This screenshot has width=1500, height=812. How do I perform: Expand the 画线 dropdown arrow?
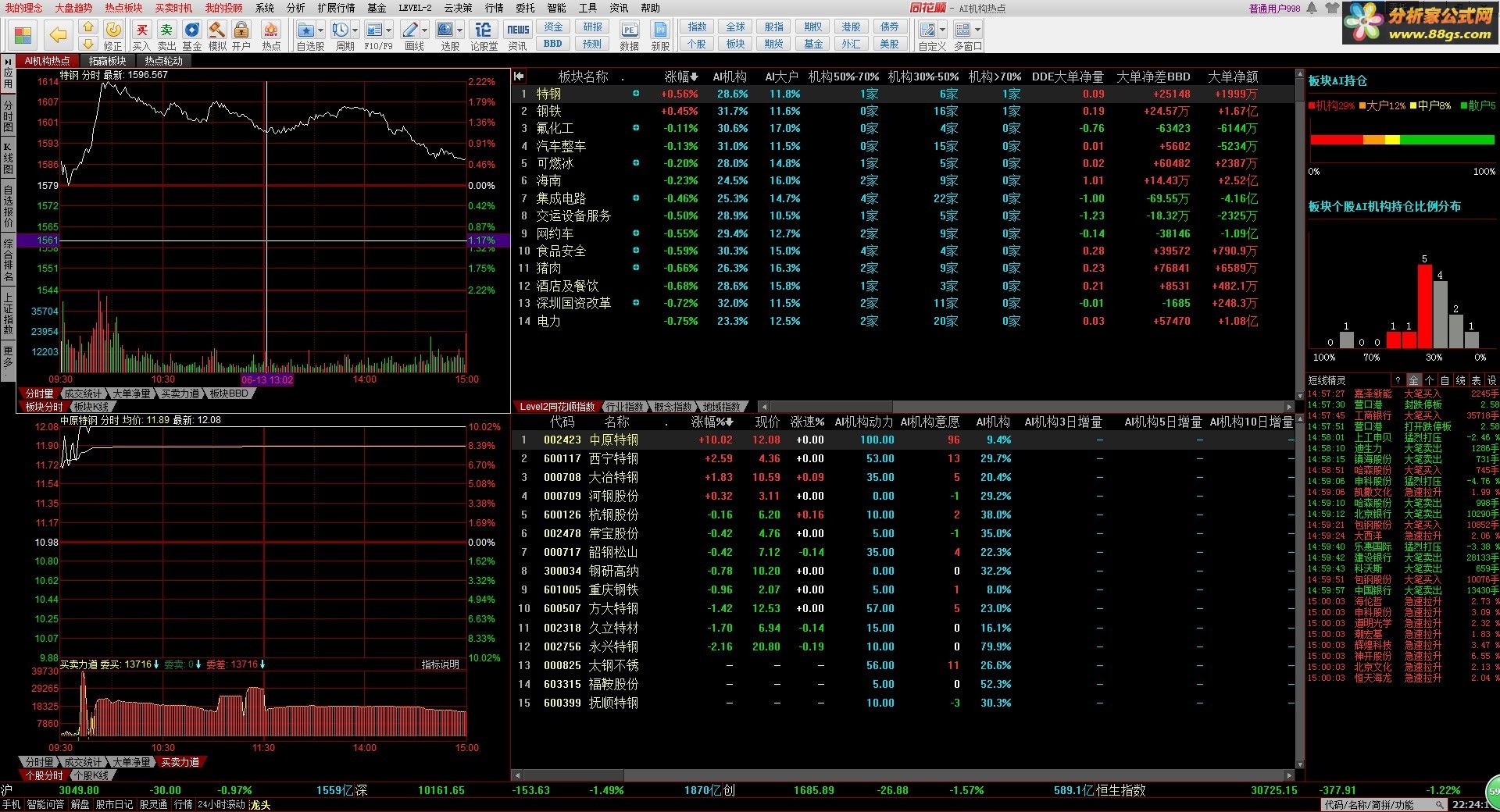tap(425, 30)
